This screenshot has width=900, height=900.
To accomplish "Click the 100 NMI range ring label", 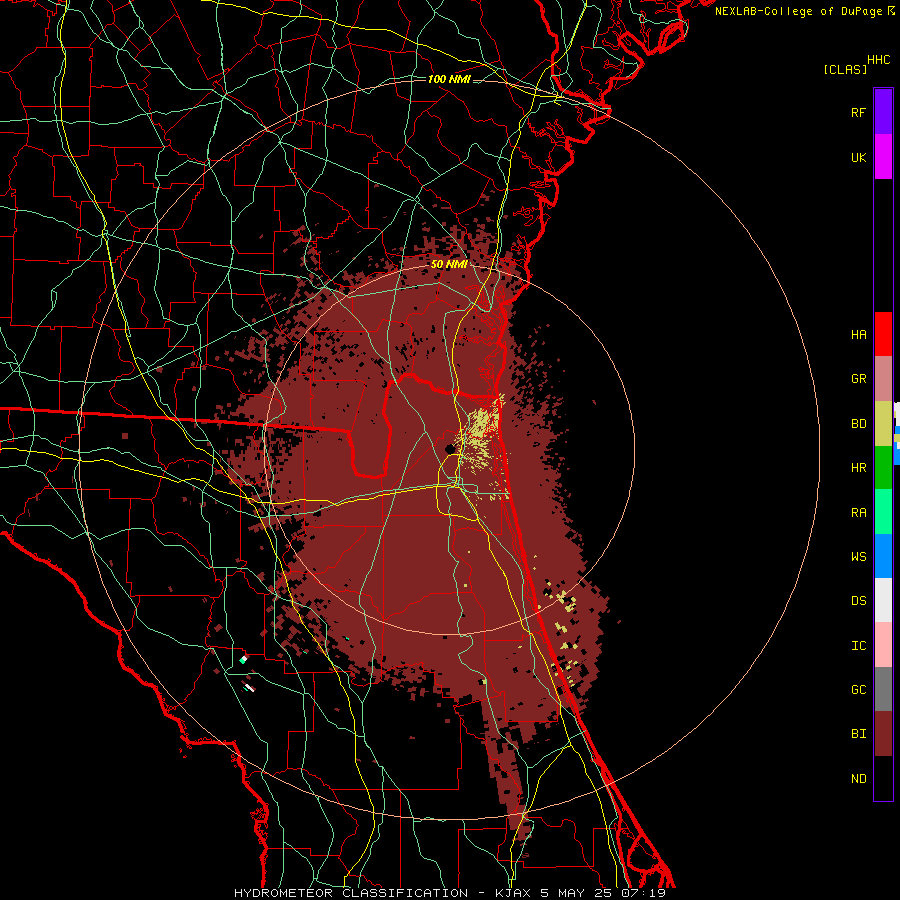I will click(449, 79).
